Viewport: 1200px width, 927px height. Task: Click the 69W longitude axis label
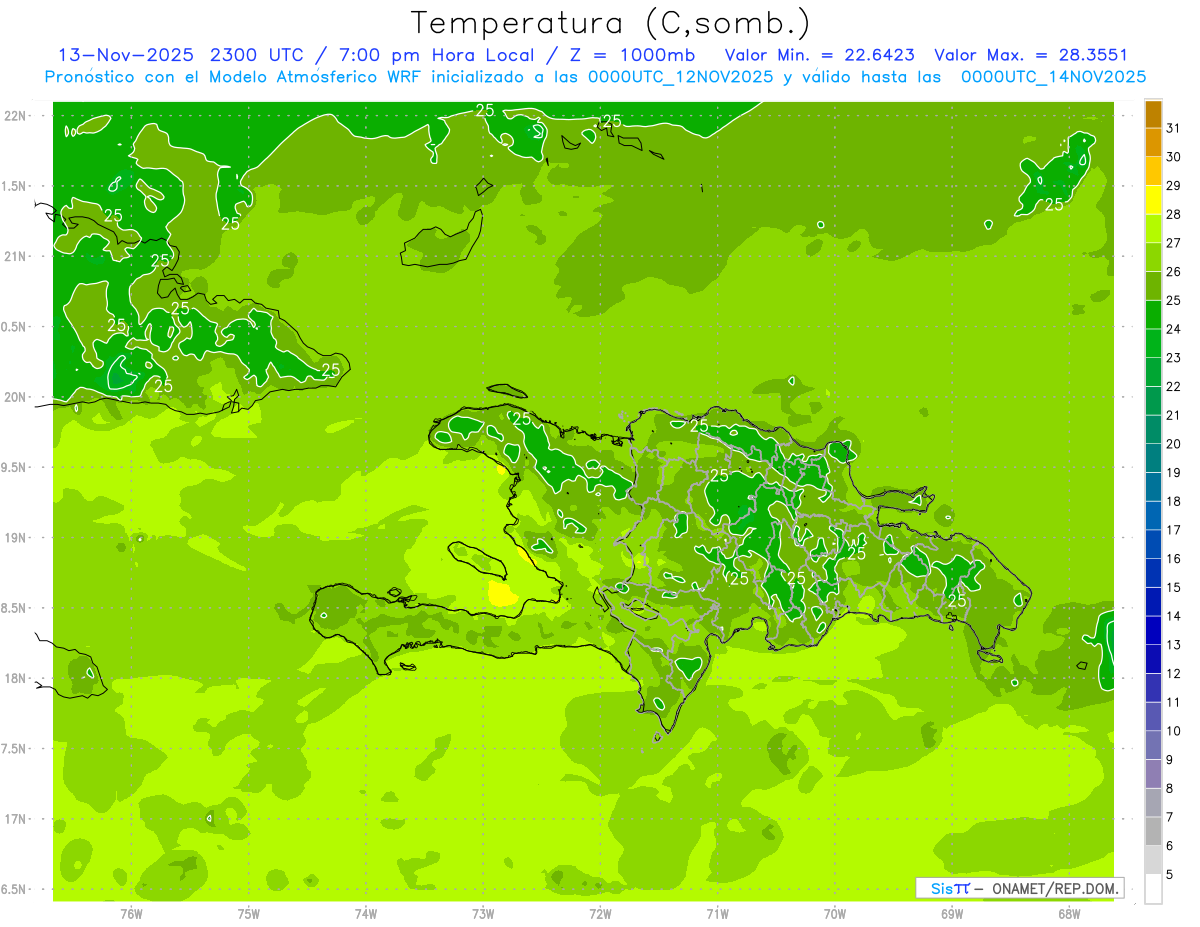pyautogui.click(x=952, y=913)
